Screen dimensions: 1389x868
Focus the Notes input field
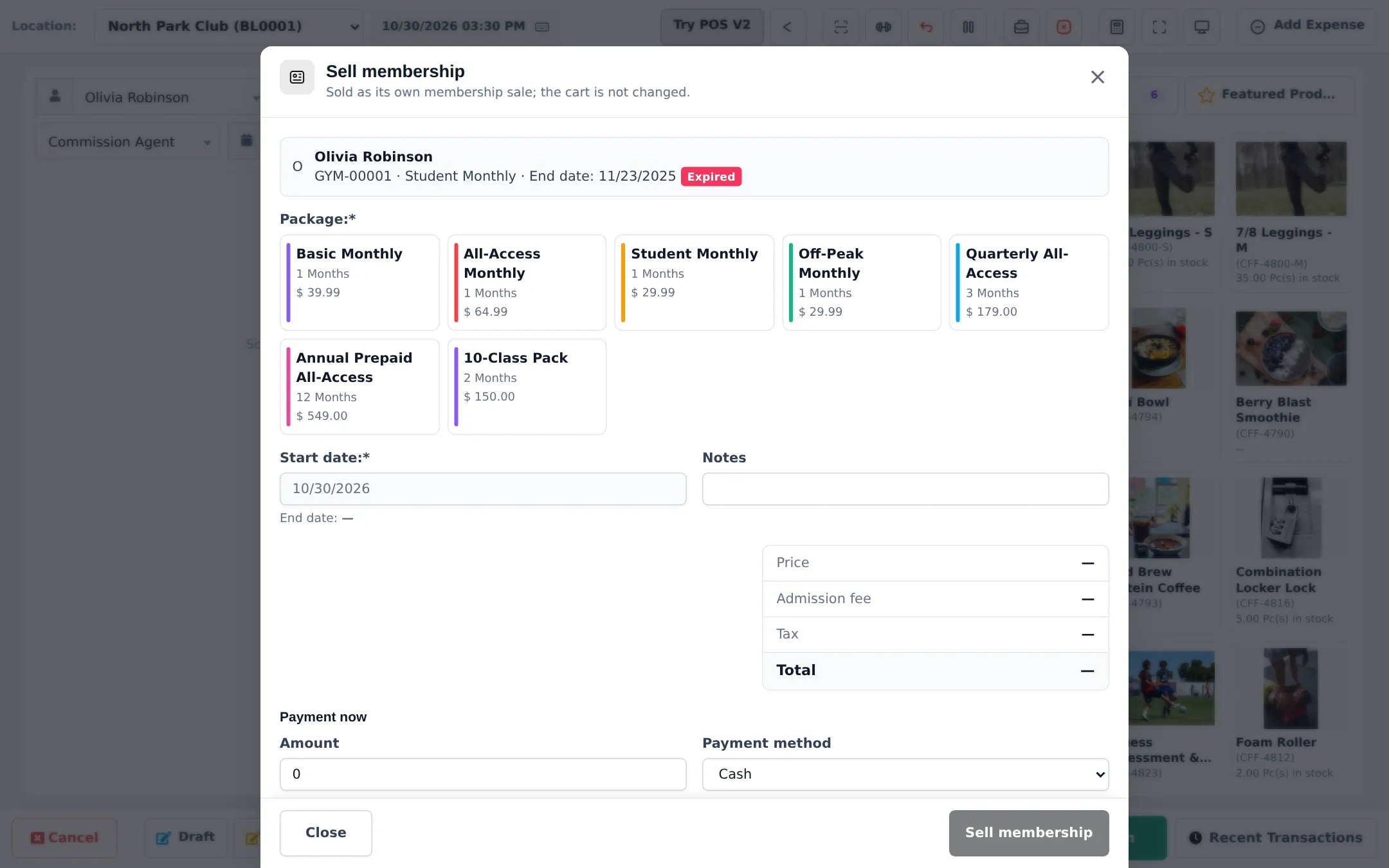point(905,489)
